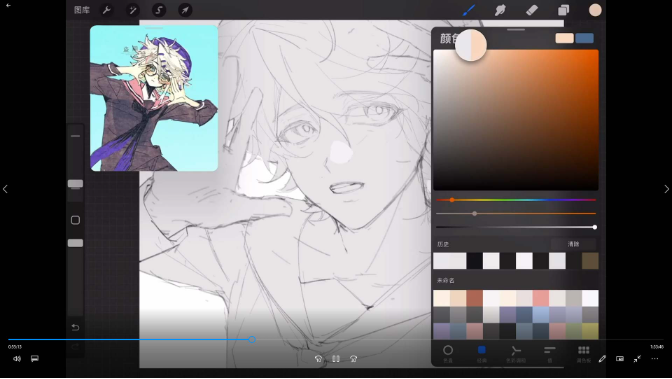Open the magic wand Adjustments menu

point(133,10)
